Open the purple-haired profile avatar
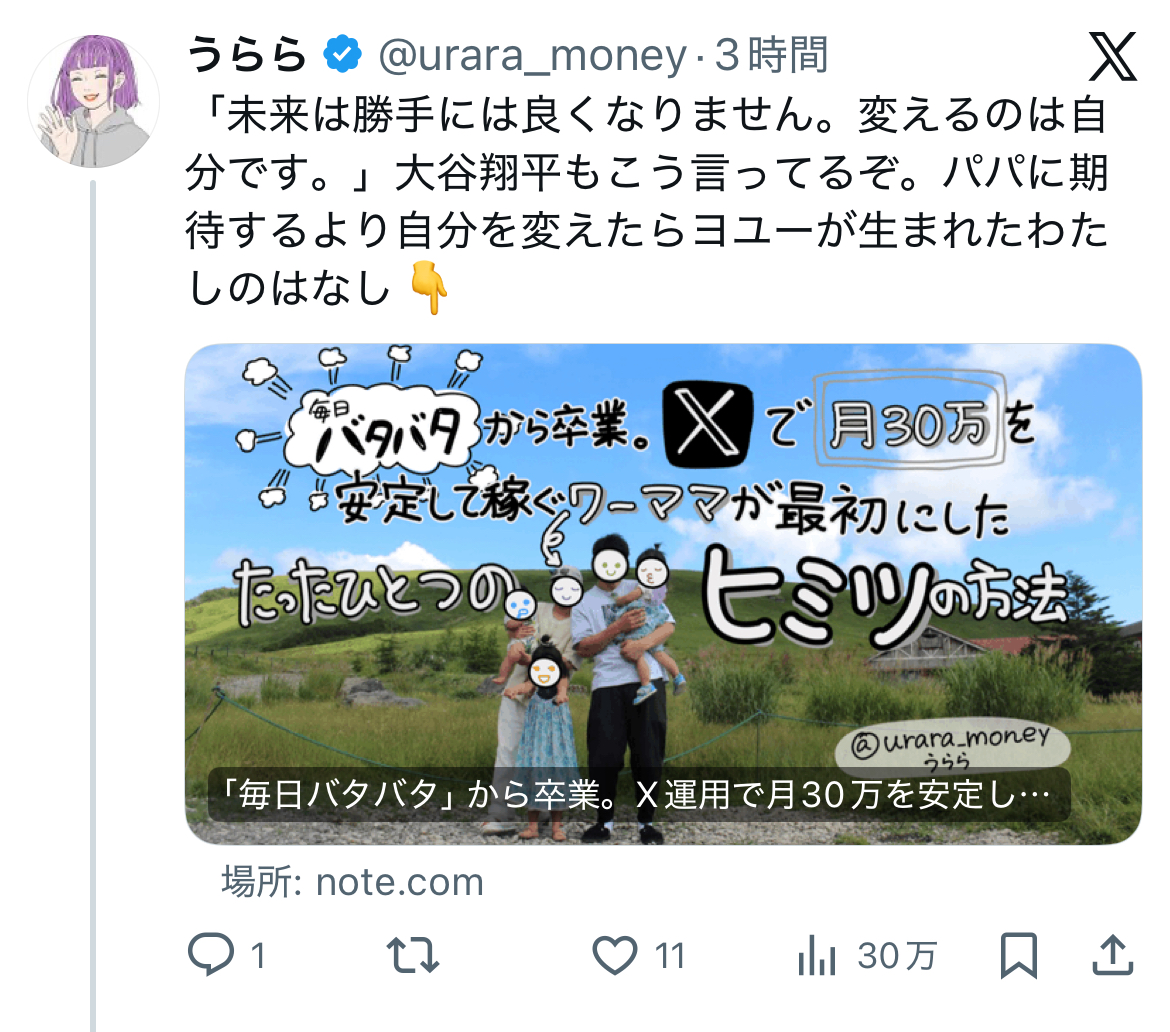 [94, 101]
